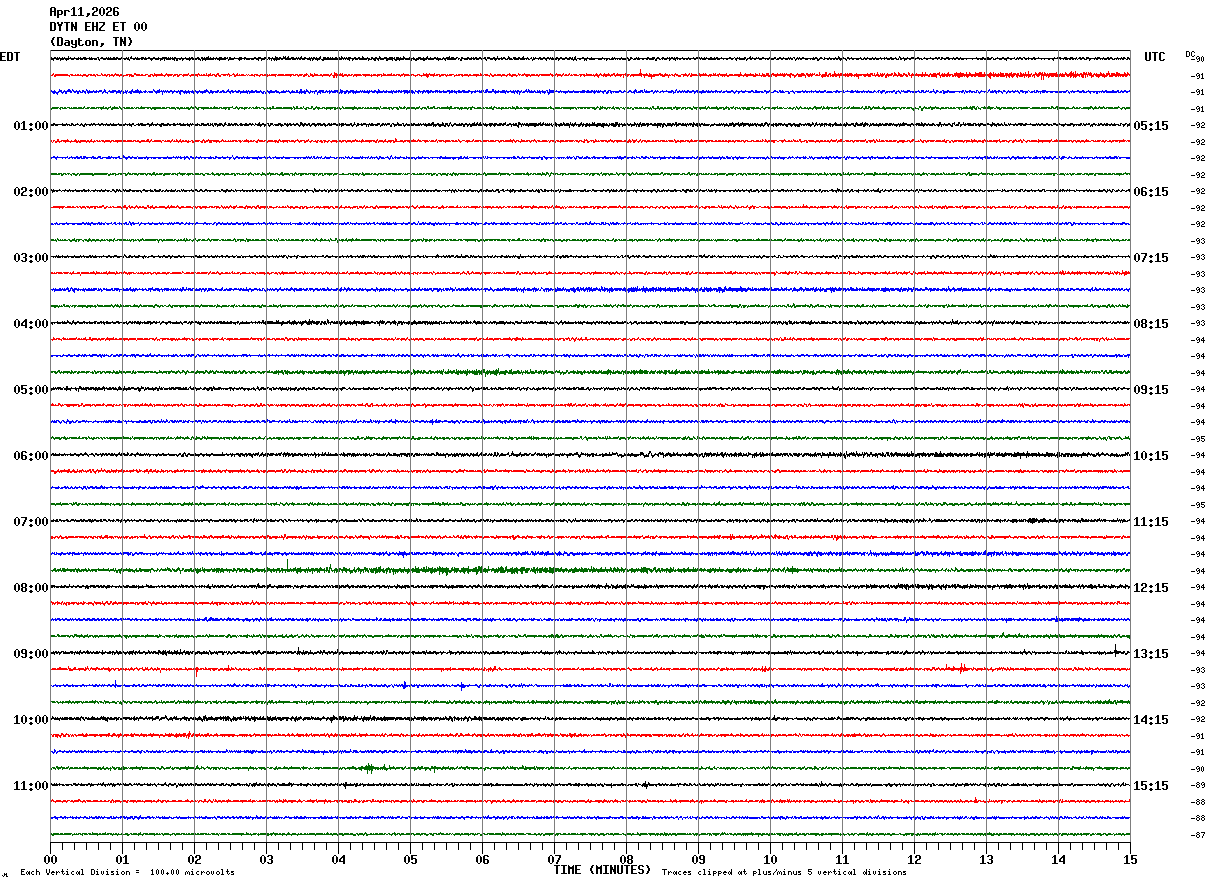
Task: Click minute 05 on the time axis
Action: (410, 859)
